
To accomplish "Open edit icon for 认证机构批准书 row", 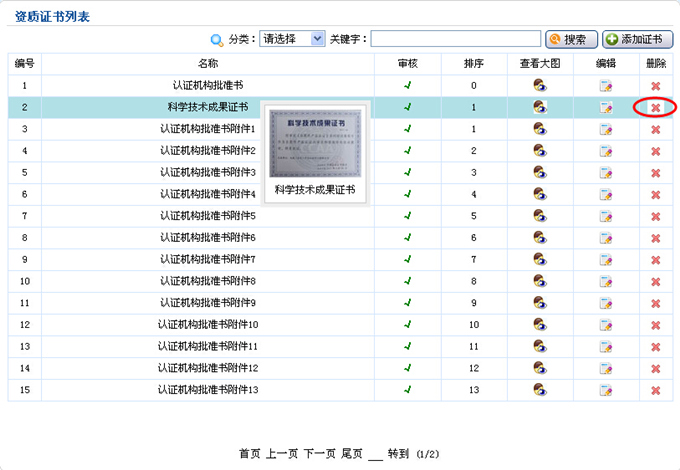I will (606, 86).
